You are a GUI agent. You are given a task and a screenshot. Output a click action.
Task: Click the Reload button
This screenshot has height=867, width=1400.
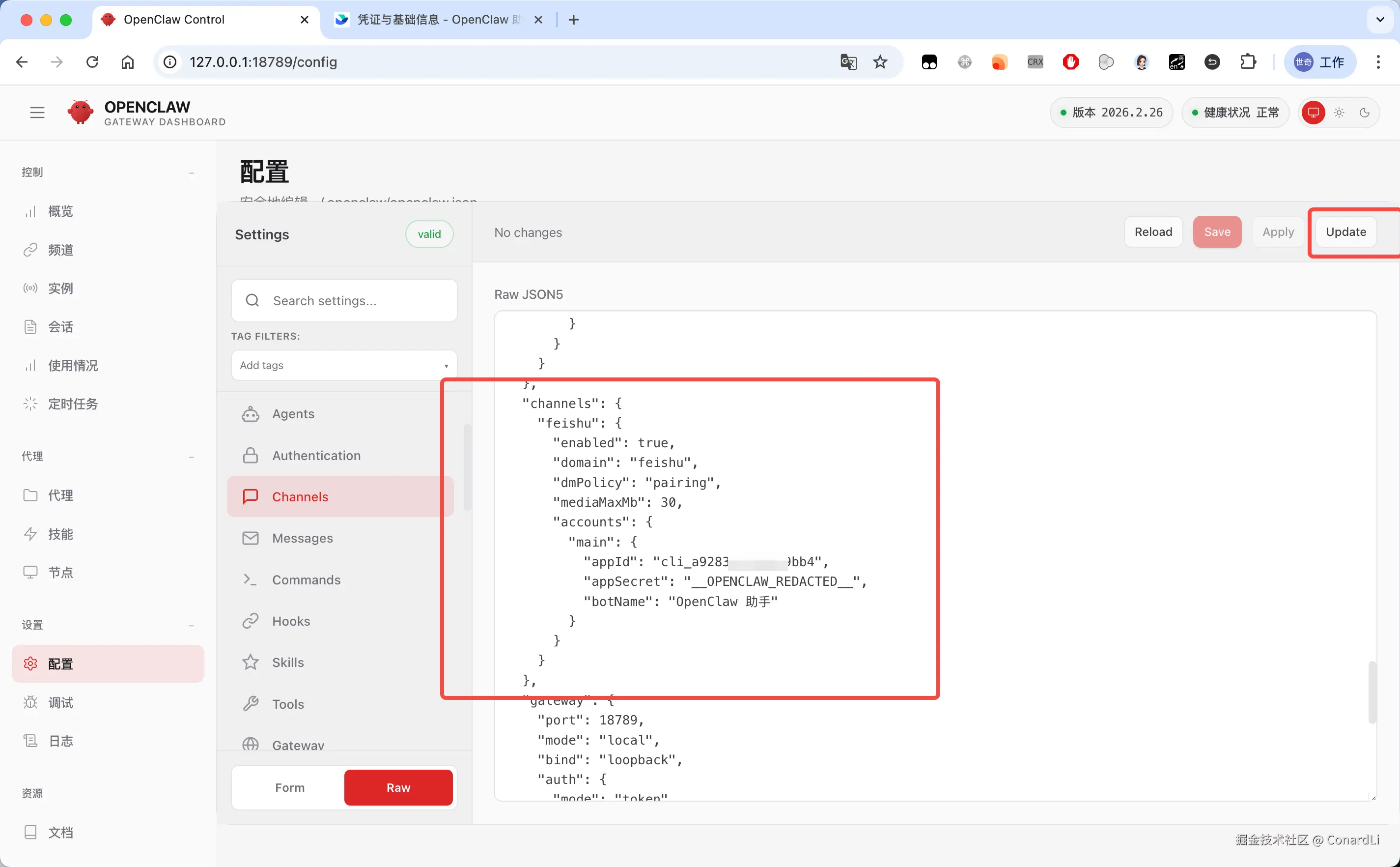[1153, 231]
